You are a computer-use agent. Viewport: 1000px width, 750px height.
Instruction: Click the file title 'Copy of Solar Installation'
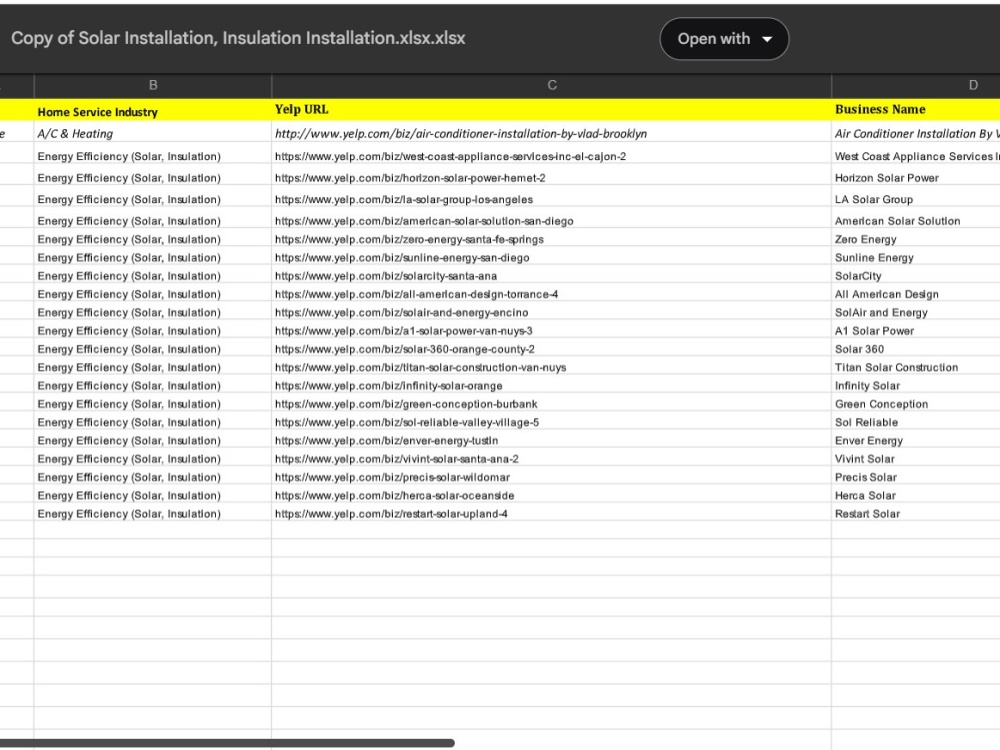[238, 38]
